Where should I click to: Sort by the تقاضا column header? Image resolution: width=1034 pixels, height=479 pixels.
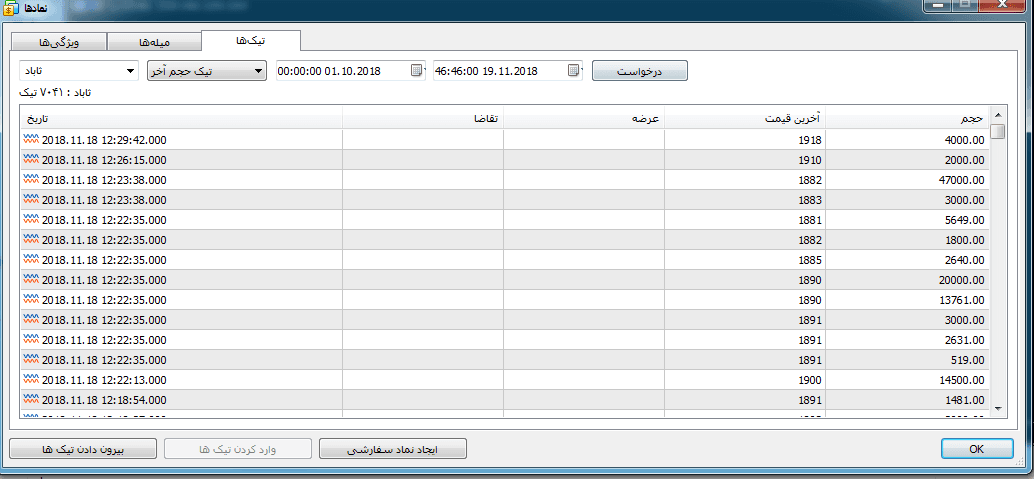pos(423,119)
